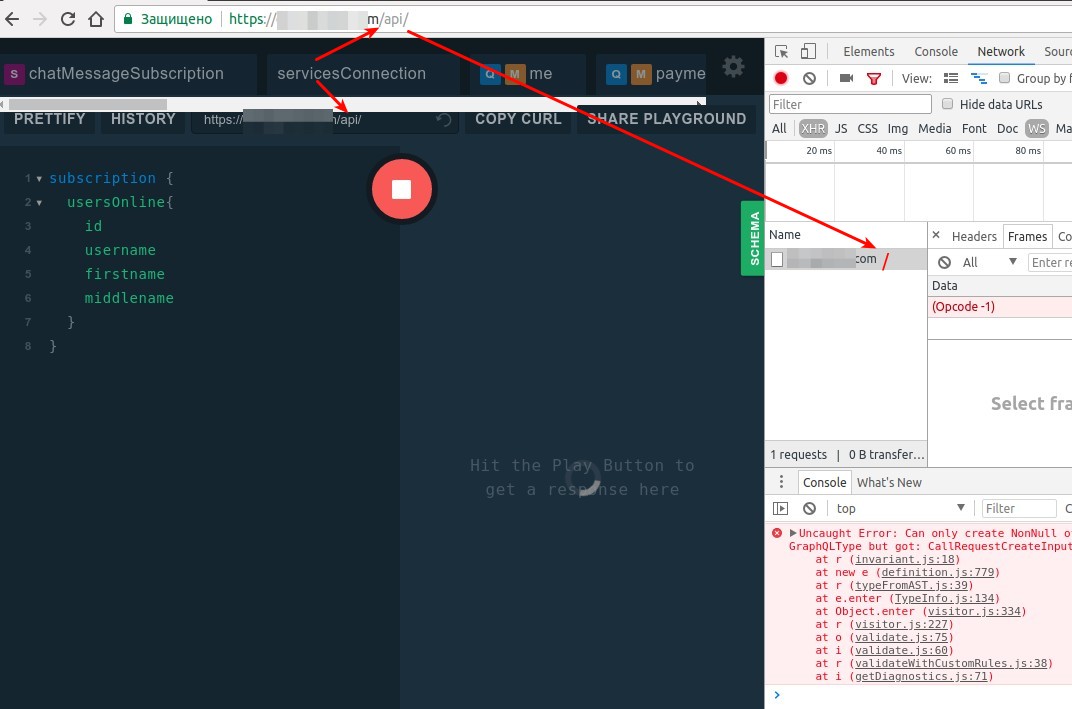Open the browser home page icon
1072x709 pixels.
[96, 18]
